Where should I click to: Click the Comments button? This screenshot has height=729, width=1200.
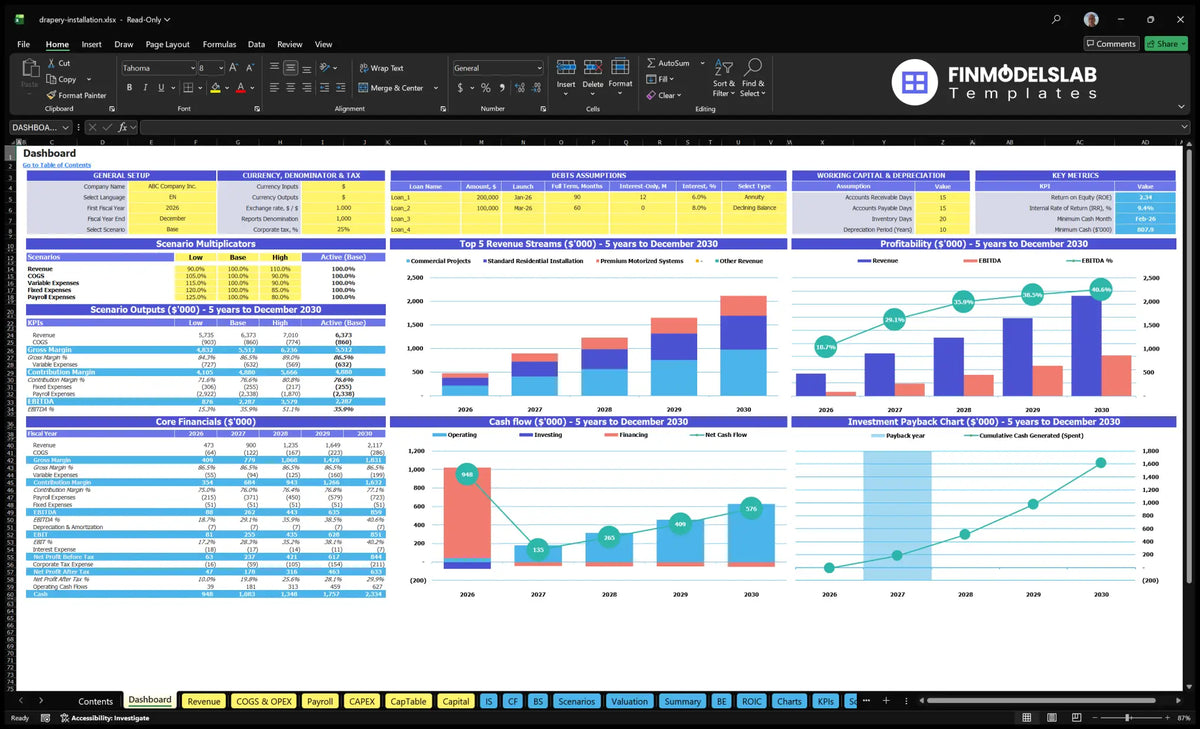point(1111,43)
